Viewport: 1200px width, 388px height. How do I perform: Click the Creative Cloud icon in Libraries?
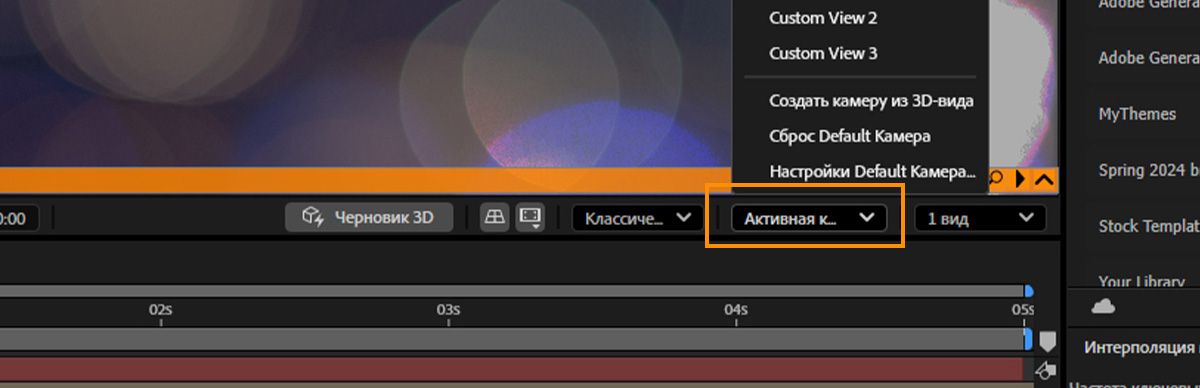coord(1103,306)
